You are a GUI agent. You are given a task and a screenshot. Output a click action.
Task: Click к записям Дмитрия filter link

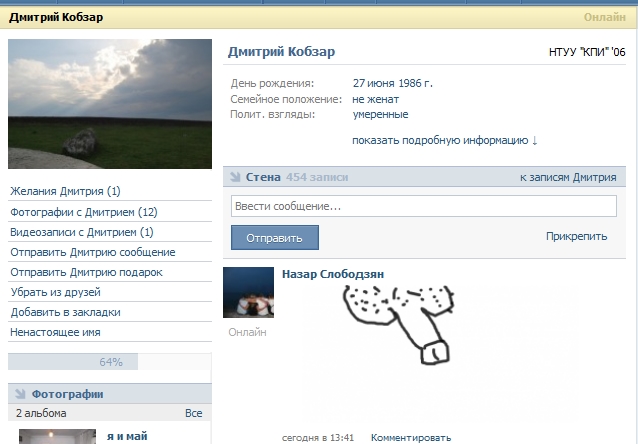tap(568, 177)
